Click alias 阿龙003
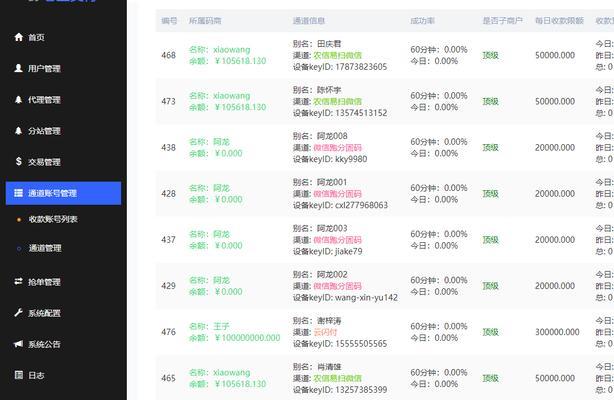614x400 pixels. [x=332, y=228]
